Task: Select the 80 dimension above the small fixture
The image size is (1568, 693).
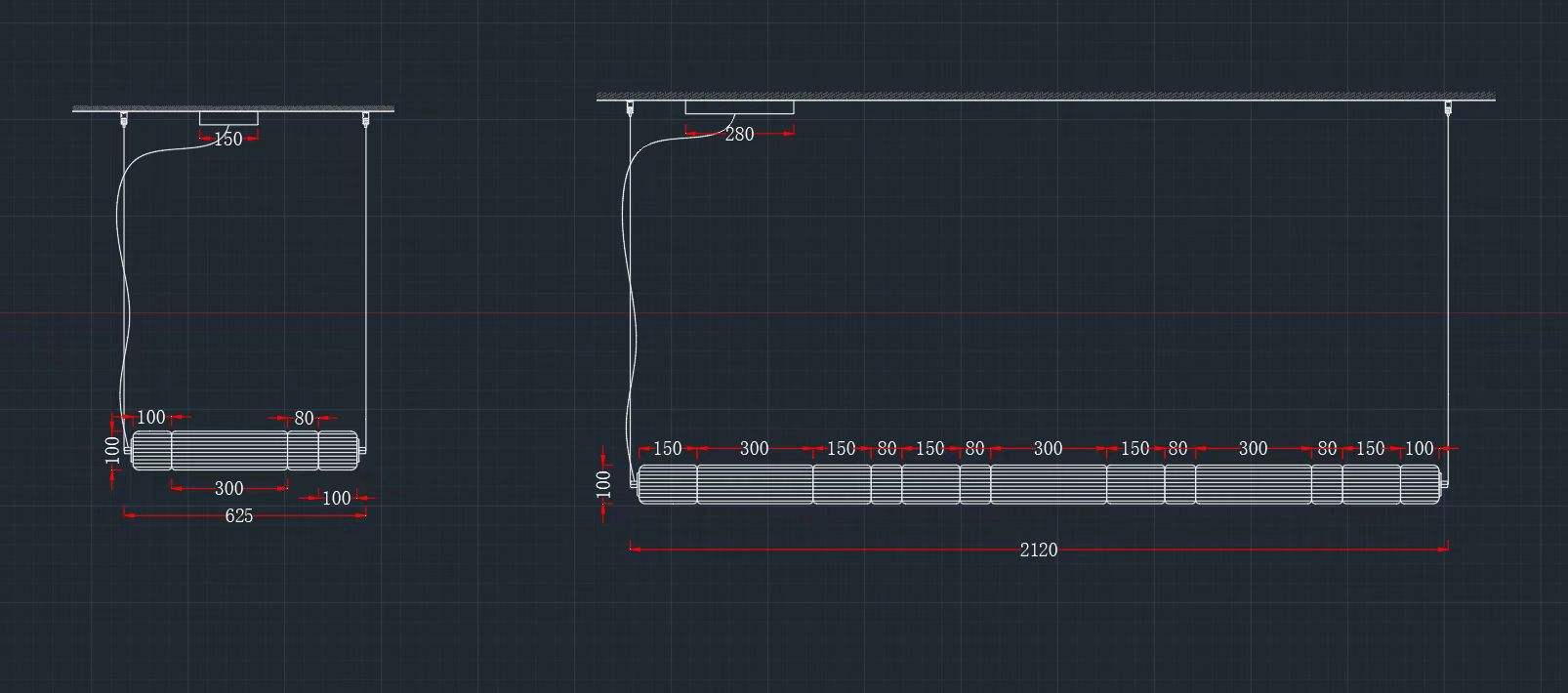Action: point(304,418)
